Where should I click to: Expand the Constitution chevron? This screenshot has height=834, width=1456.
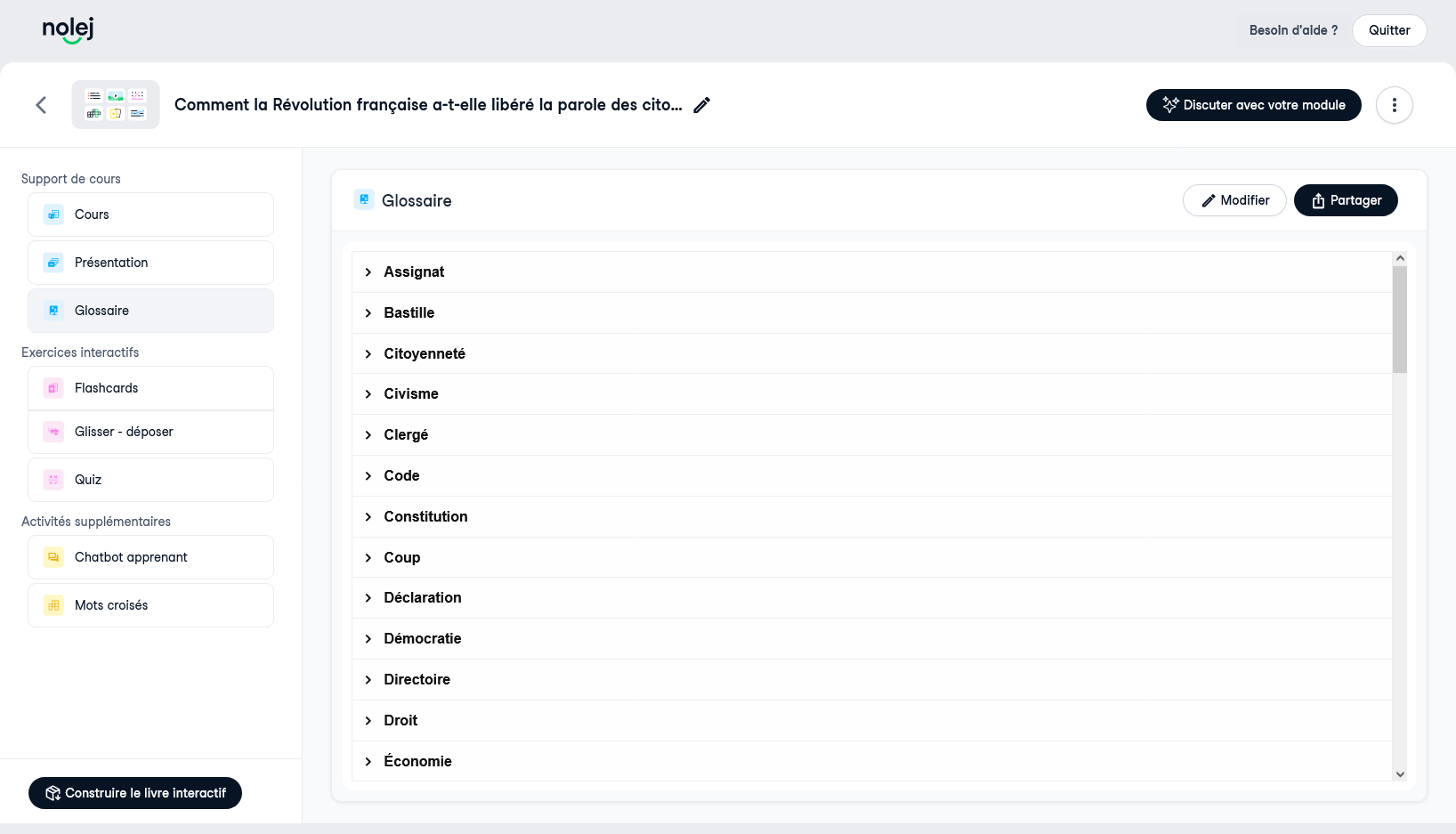368,517
